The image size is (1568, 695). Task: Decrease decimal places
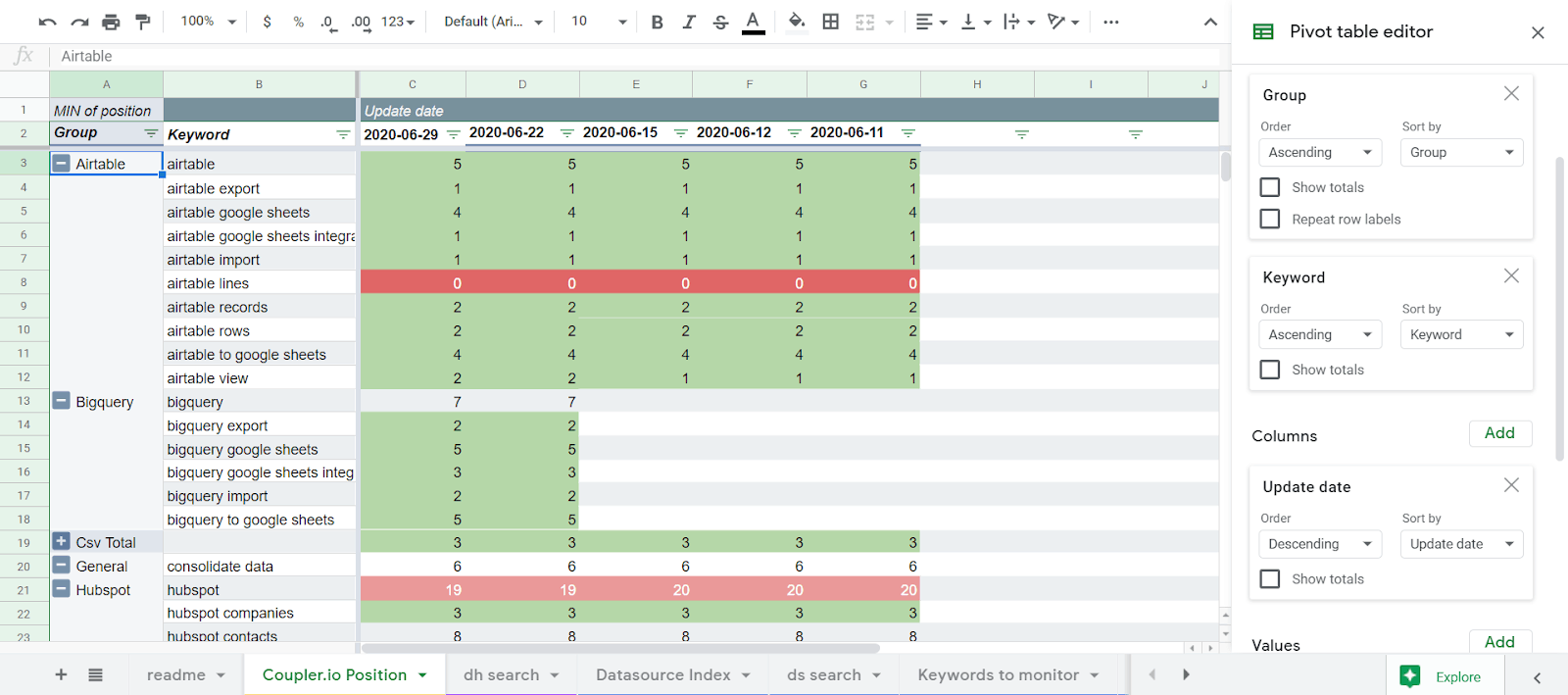(329, 22)
